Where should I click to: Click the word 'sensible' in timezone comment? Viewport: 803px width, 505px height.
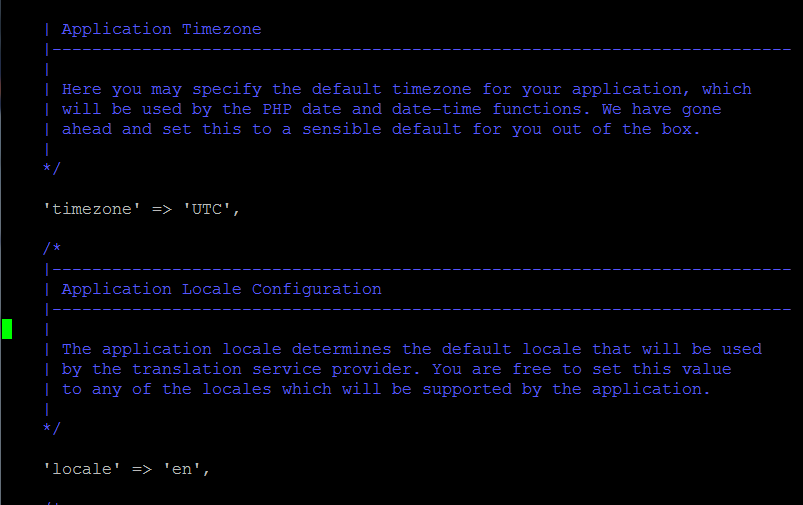[x=342, y=129]
